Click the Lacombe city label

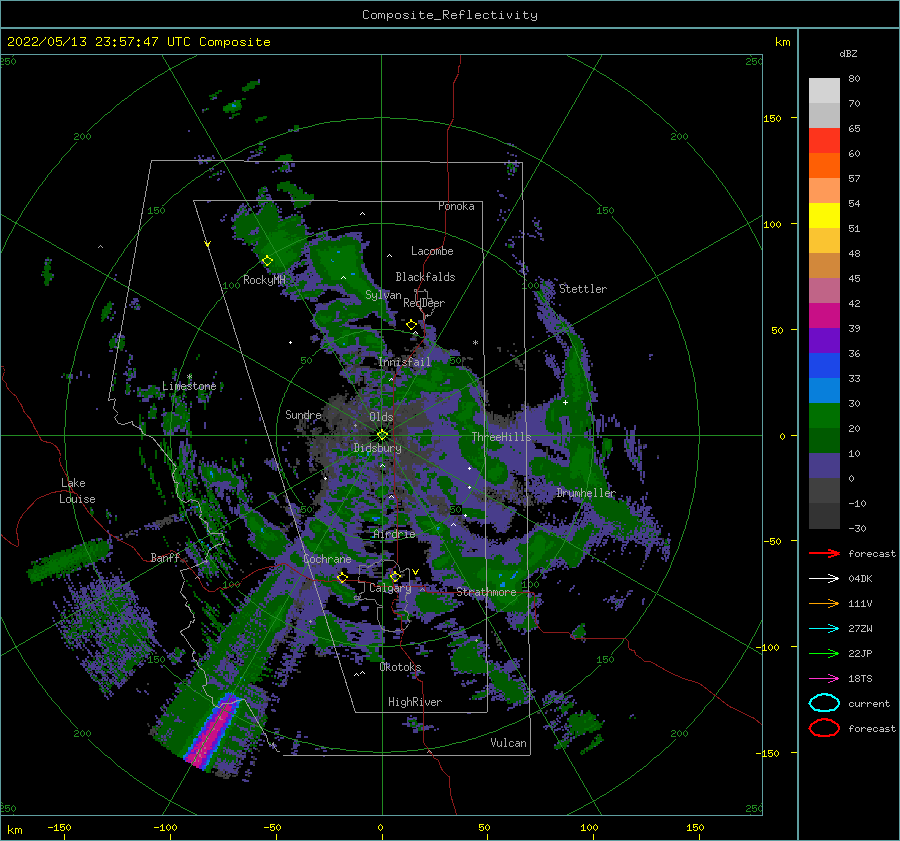[432, 251]
